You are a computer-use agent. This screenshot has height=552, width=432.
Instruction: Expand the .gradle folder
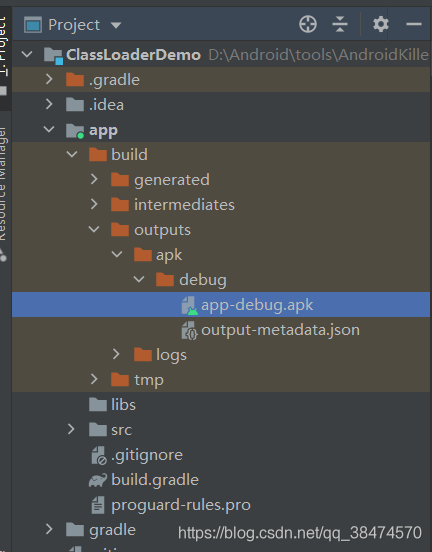pos(49,79)
